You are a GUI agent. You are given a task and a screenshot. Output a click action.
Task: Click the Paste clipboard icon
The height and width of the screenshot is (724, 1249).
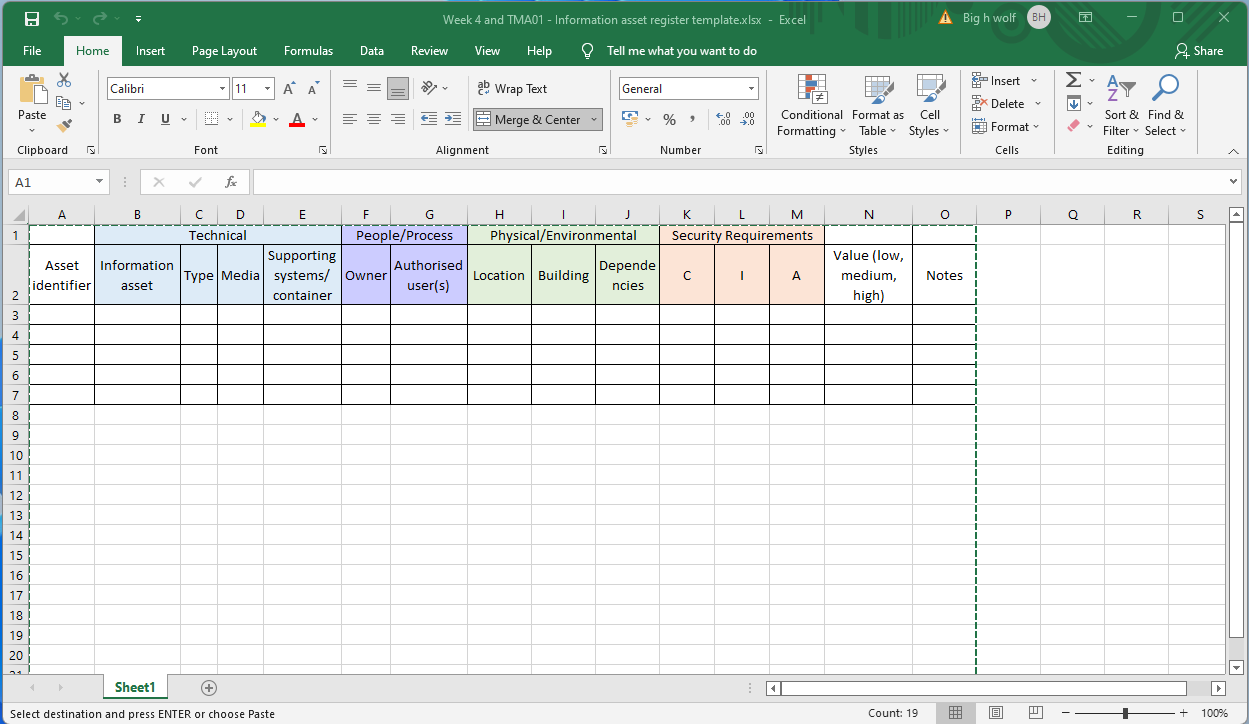(x=32, y=90)
